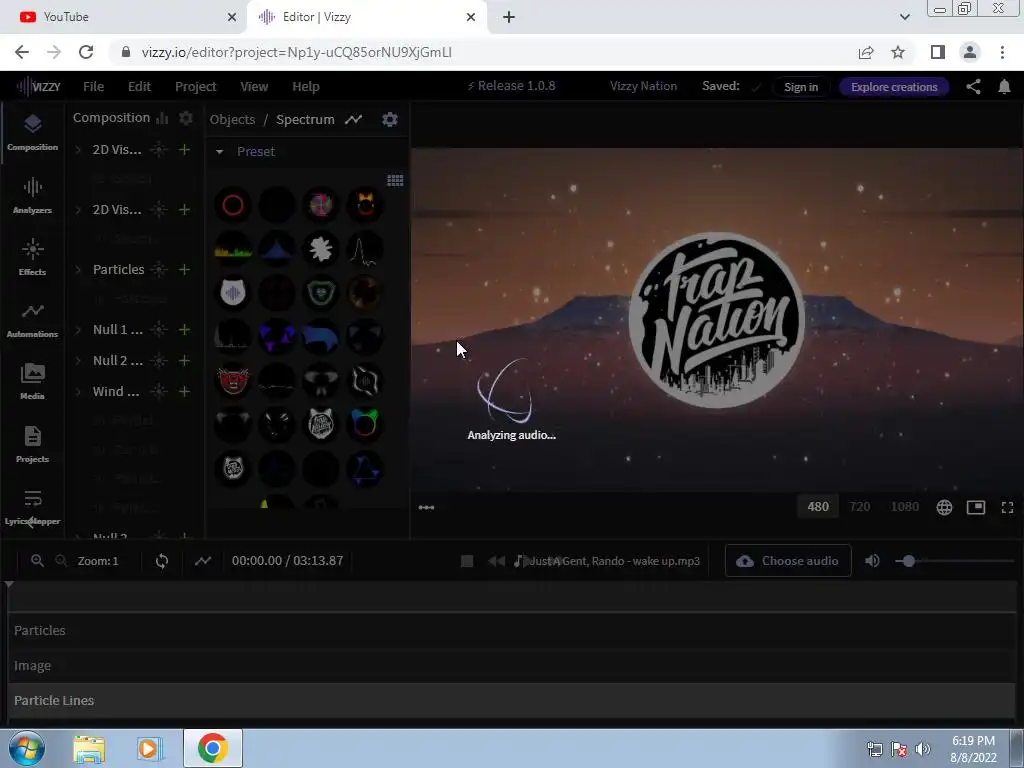Enter fullscreen preview mode
The image size is (1024, 768).
tap(1008, 507)
